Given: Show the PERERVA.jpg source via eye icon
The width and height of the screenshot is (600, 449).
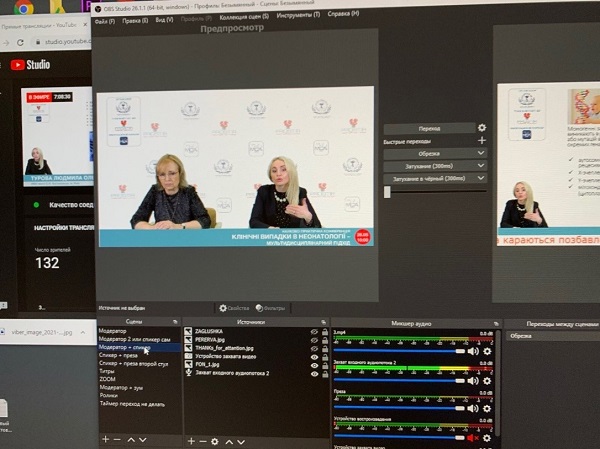Looking at the screenshot, I should point(314,340).
